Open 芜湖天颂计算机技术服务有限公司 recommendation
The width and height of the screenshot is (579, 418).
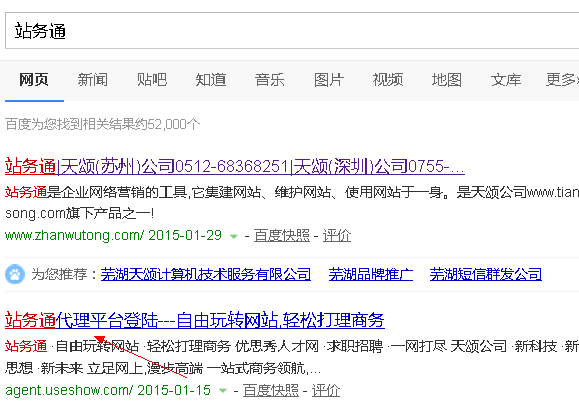click(x=206, y=274)
